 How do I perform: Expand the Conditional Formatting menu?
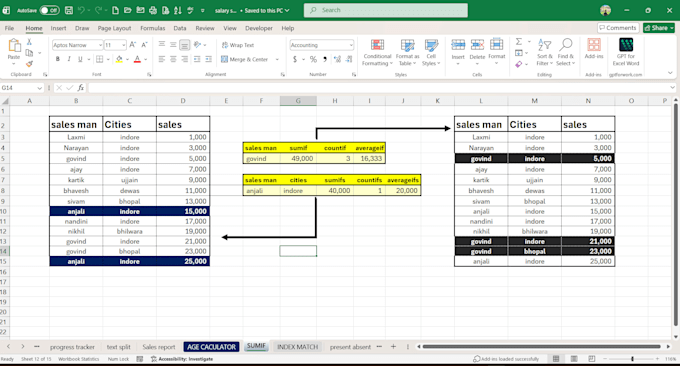[x=377, y=52]
